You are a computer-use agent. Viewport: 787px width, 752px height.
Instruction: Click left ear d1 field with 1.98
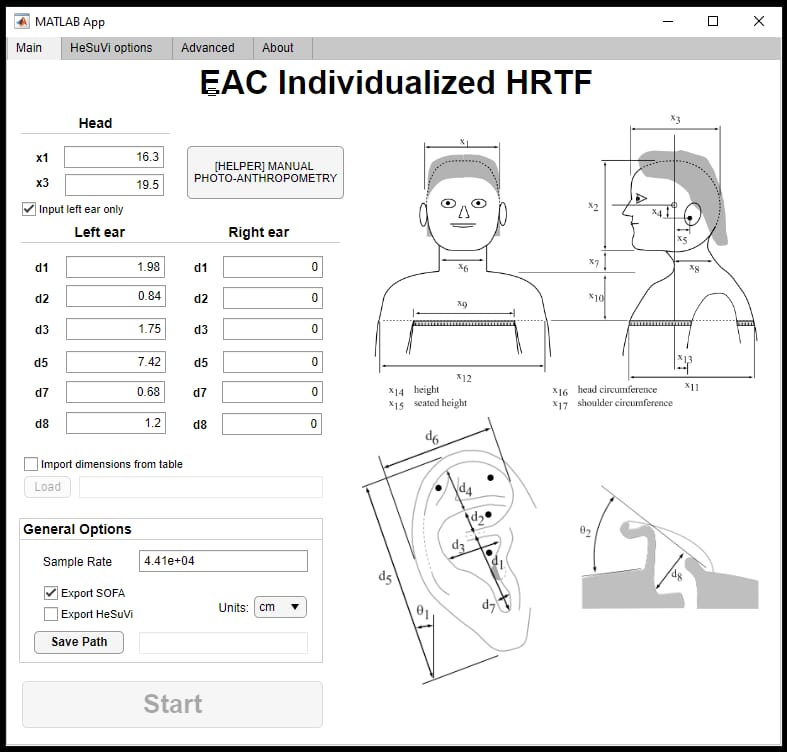(115, 267)
